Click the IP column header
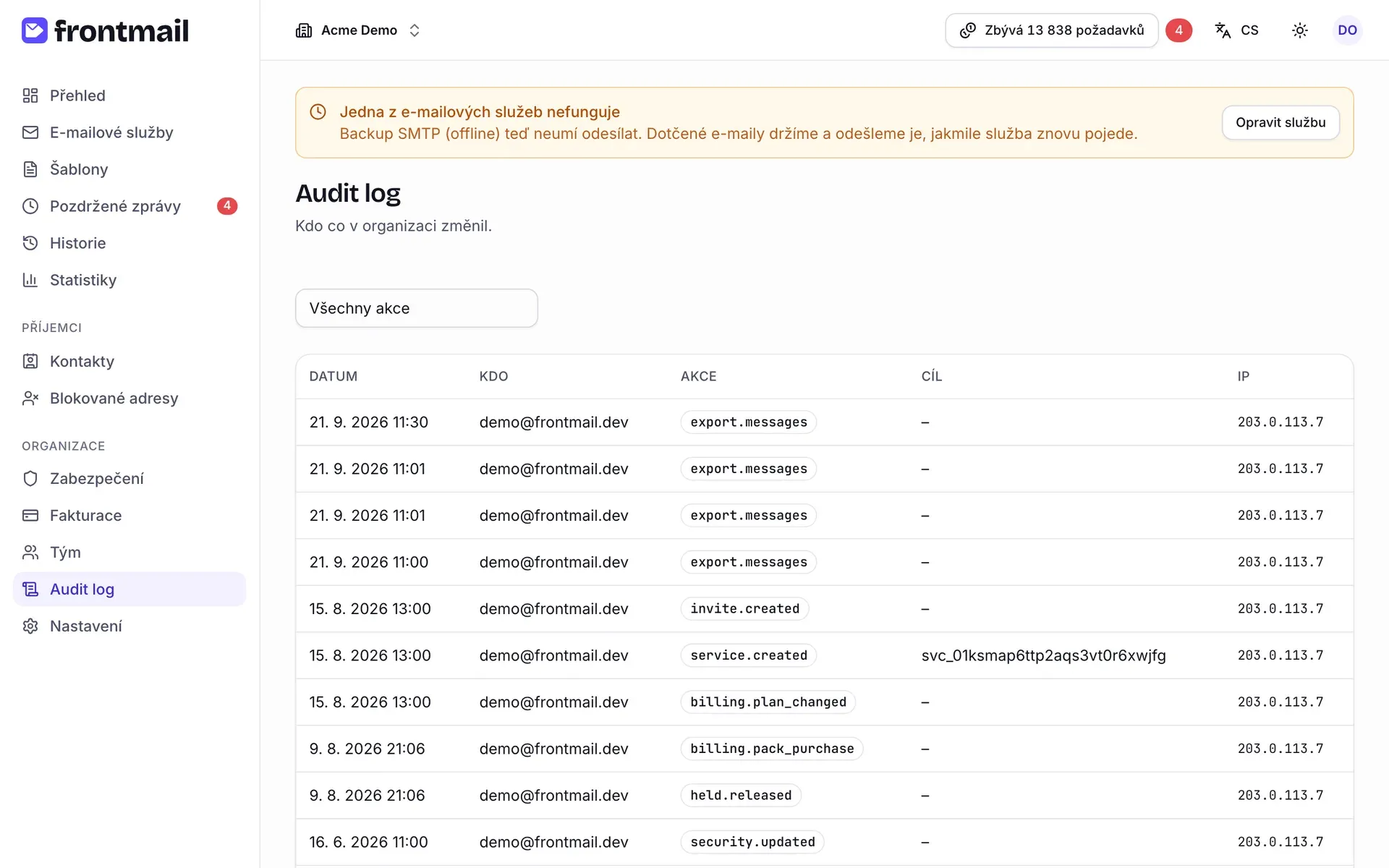Image resolution: width=1389 pixels, height=868 pixels. (1243, 376)
